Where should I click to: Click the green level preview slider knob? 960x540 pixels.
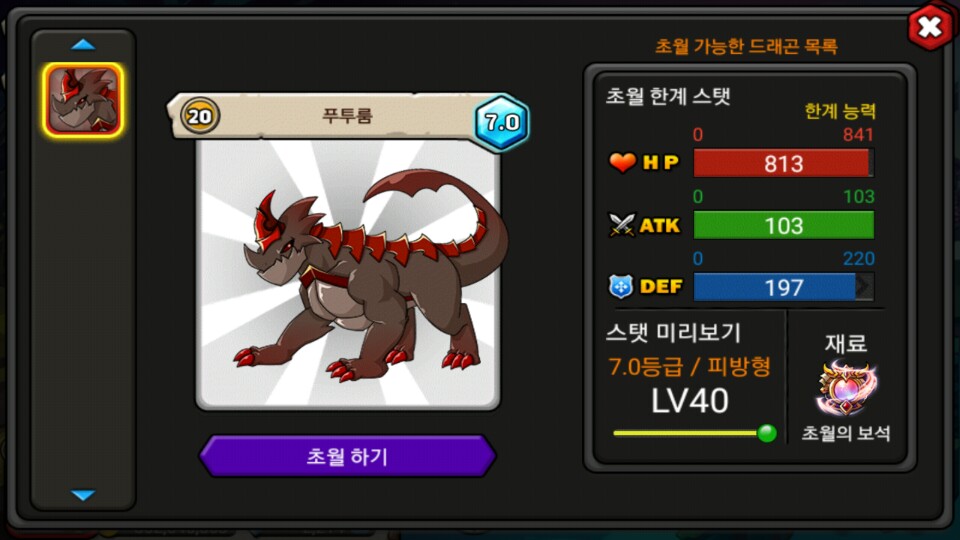point(767,433)
